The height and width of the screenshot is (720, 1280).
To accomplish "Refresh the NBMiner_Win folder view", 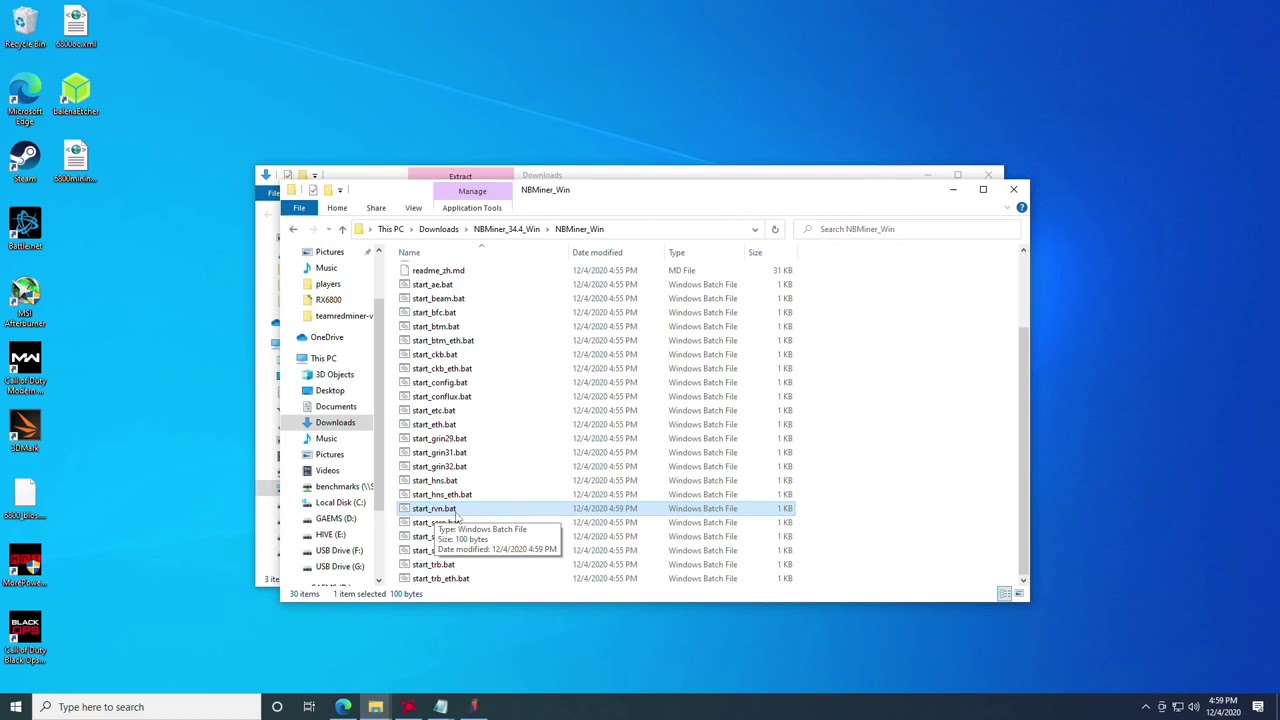I will click(x=775, y=229).
